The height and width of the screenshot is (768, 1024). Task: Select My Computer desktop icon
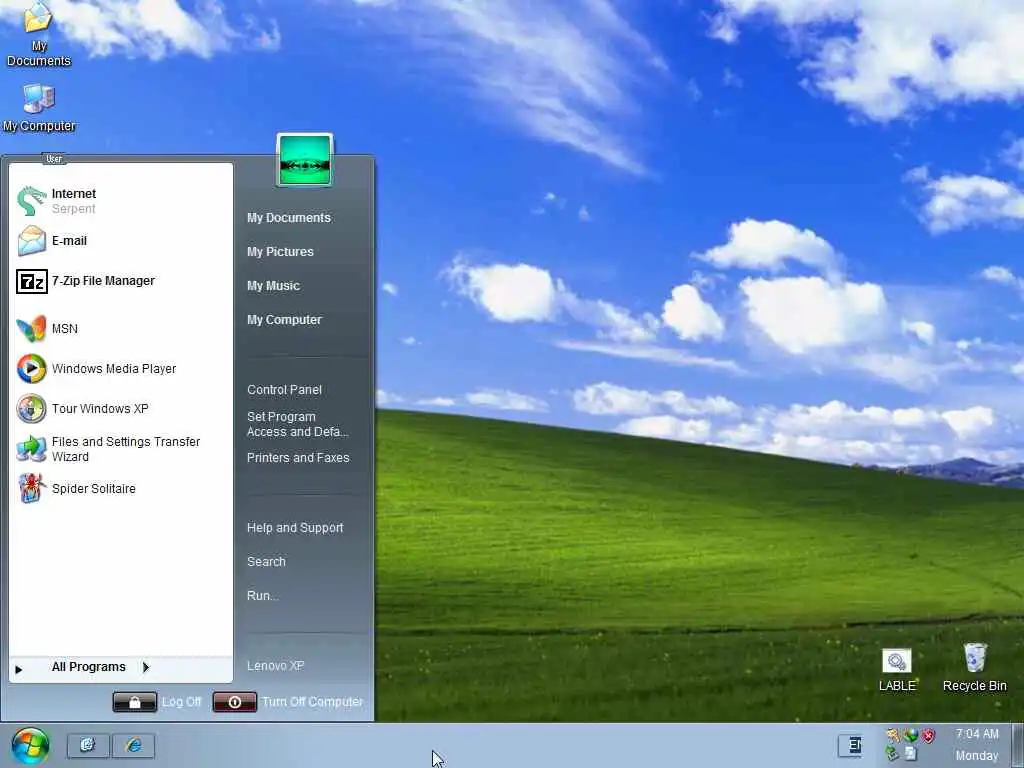39,108
